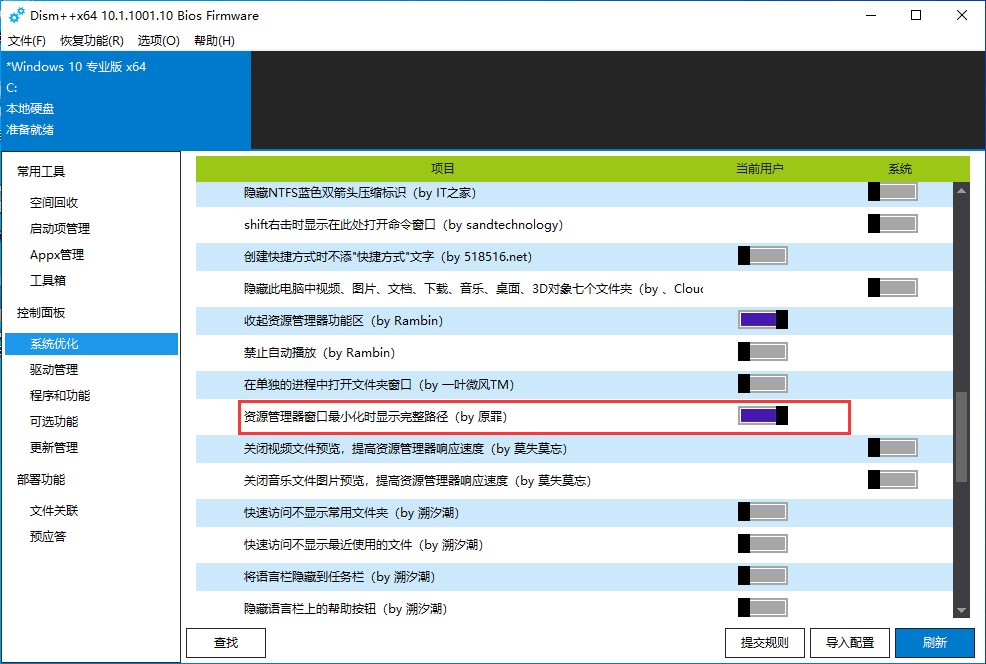
Task: Toggle 快速访问不显示常用文件夹 switch
Action: (x=763, y=512)
